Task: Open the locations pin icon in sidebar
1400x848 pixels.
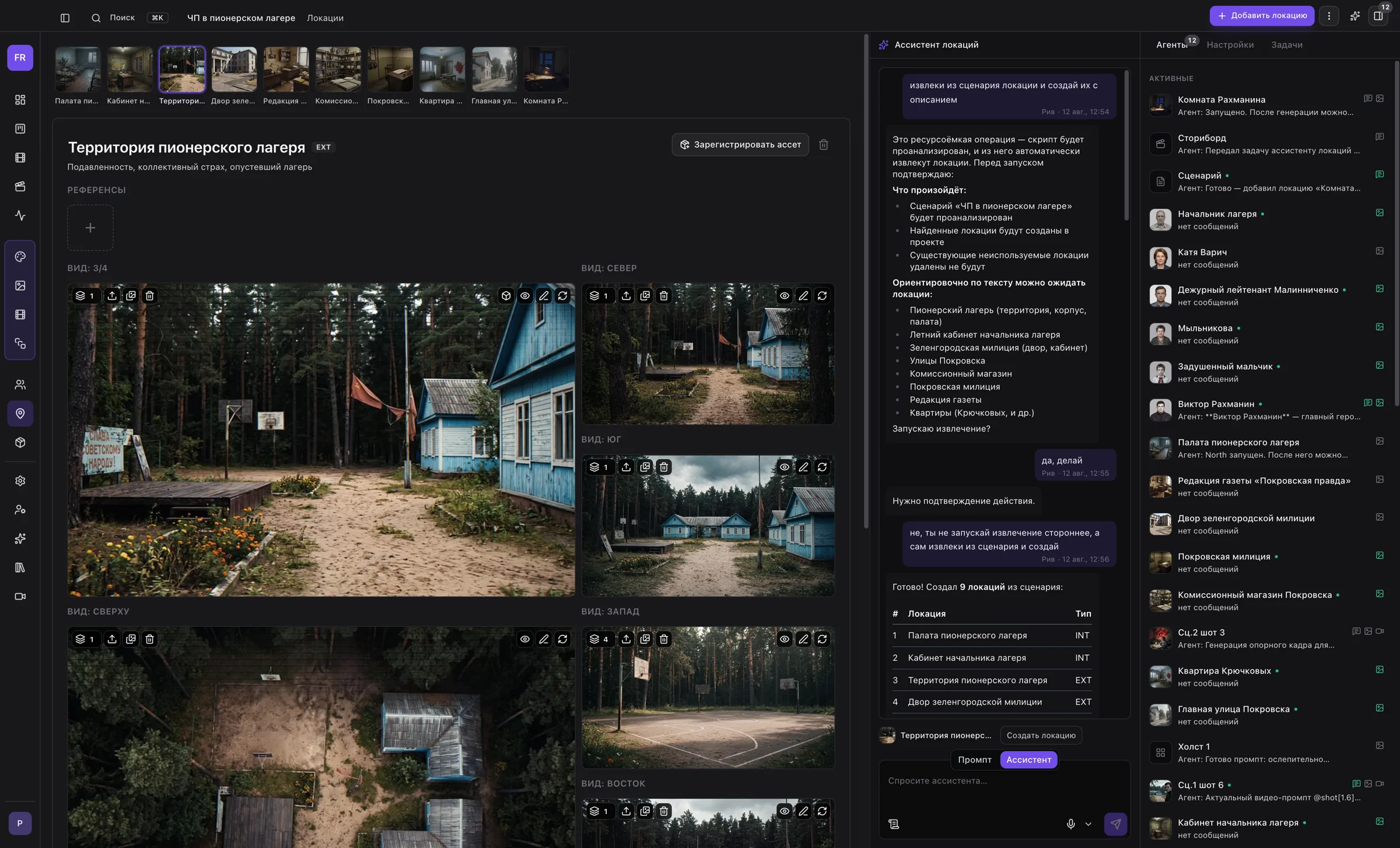Action: click(x=20, y=414)
